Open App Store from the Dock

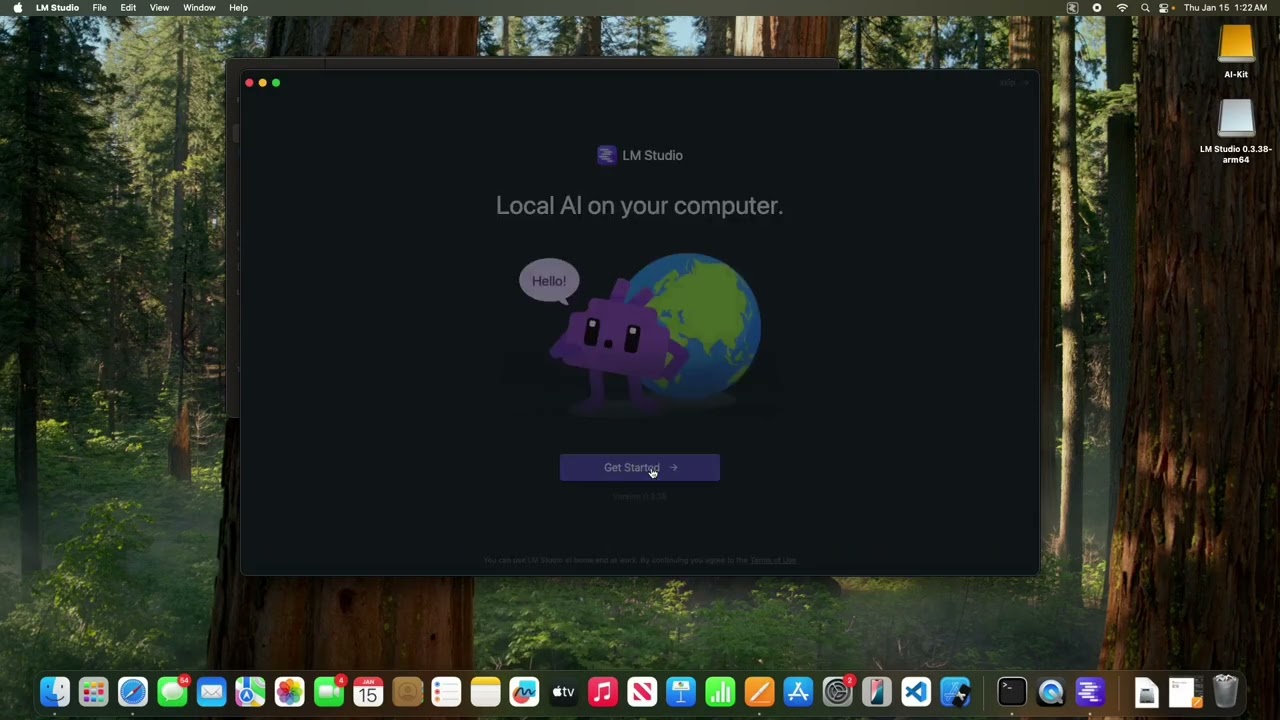[x=798, y=692]
